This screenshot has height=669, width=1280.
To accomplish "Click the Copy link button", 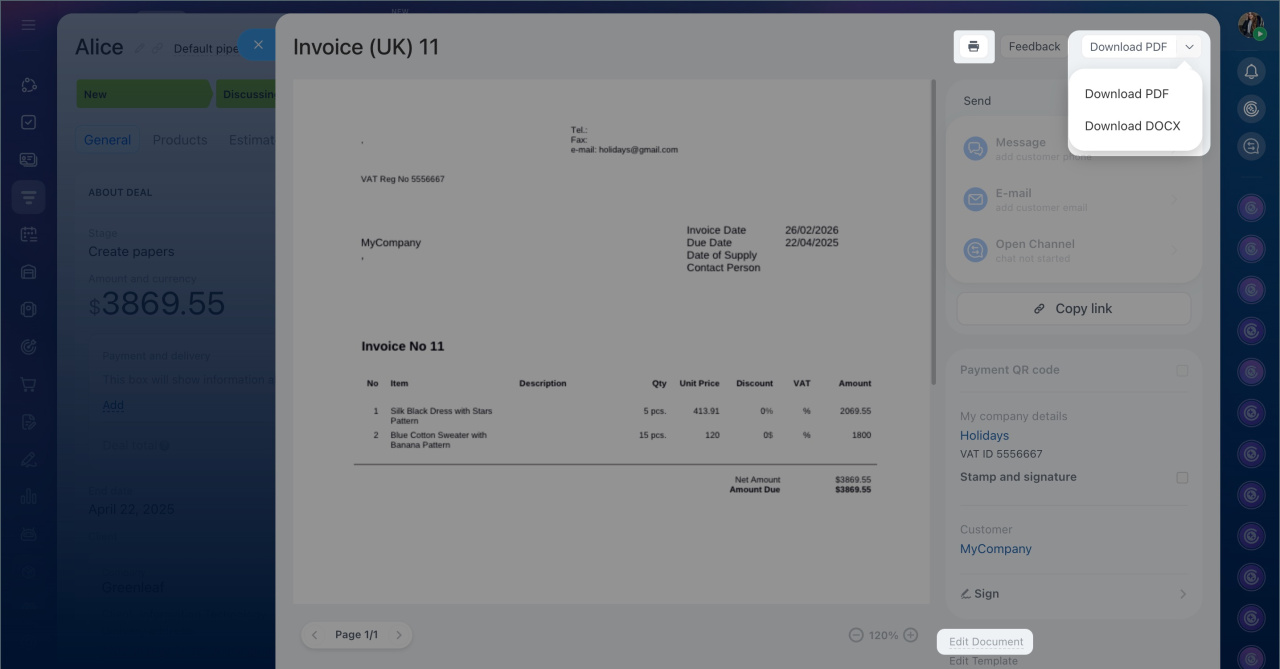I will 1073,309.
